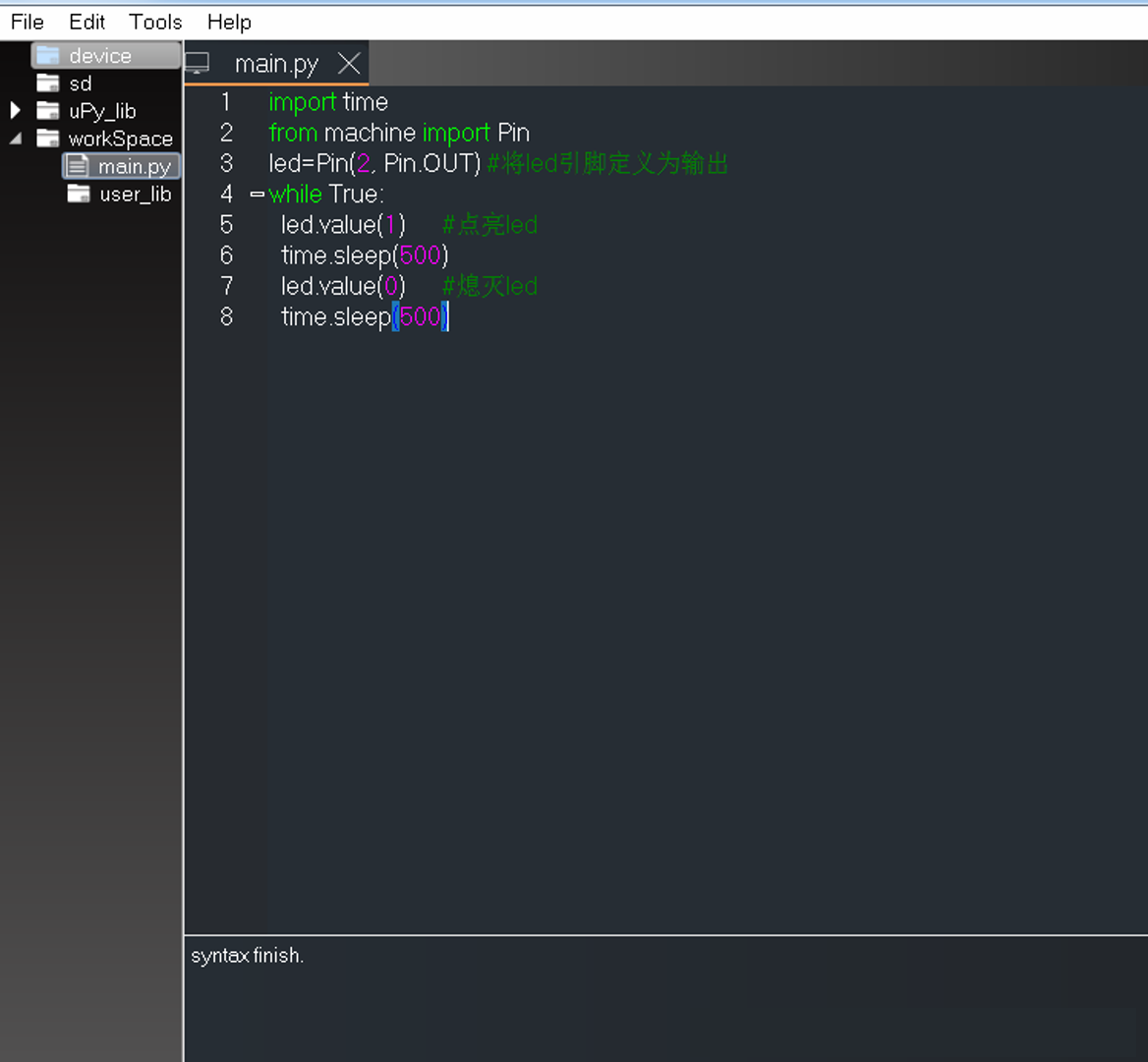Click the workSpace folder icon
The width and height of the screenshot is (1148, 1062).
click(47, 138)
